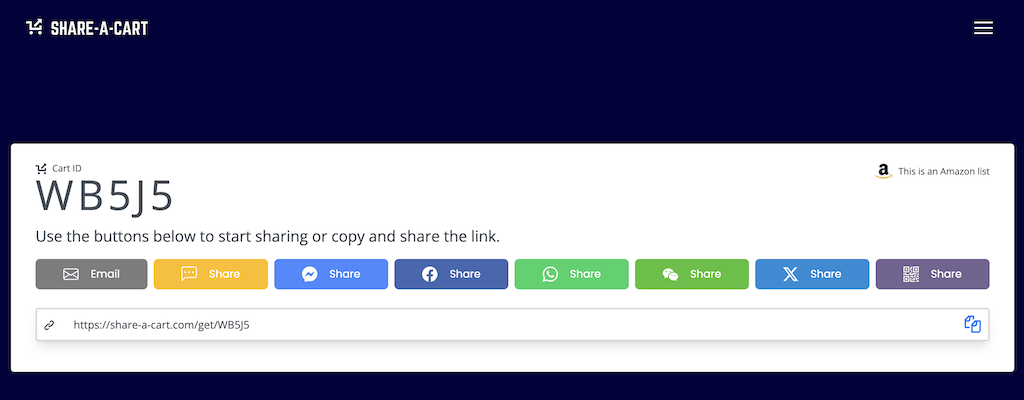Open the hamburger navigation menu
This screenshot has height=400, width=1024.
(x=983, y=27)
